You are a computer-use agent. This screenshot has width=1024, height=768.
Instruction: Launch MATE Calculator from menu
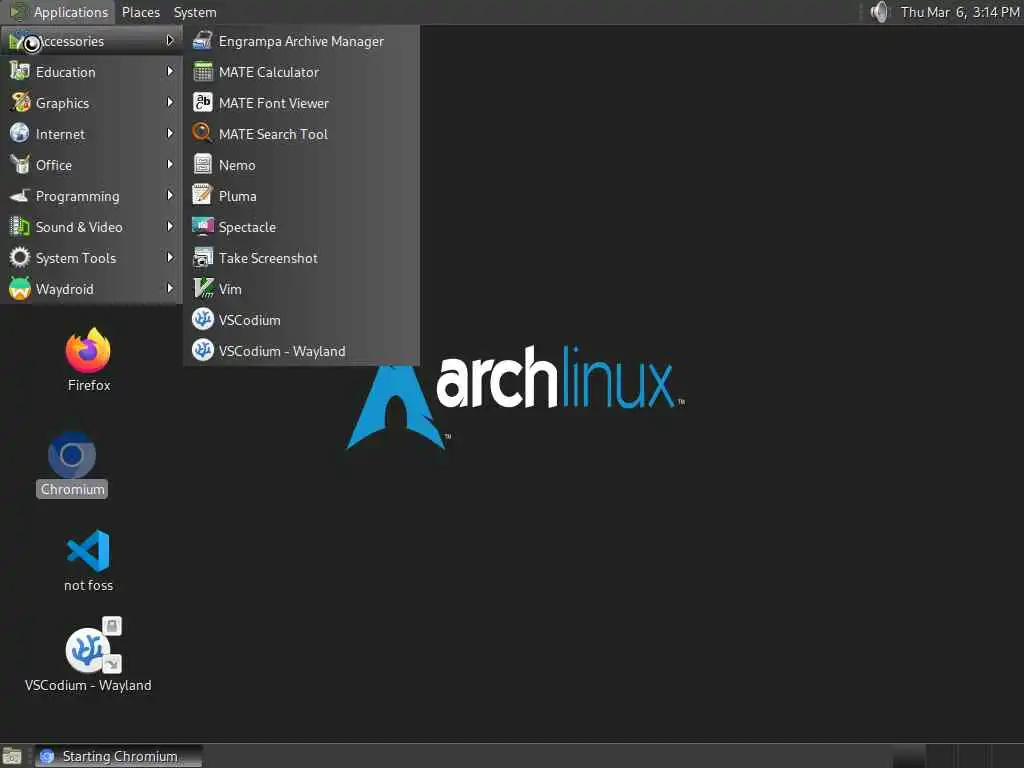[x=301, y=72]
